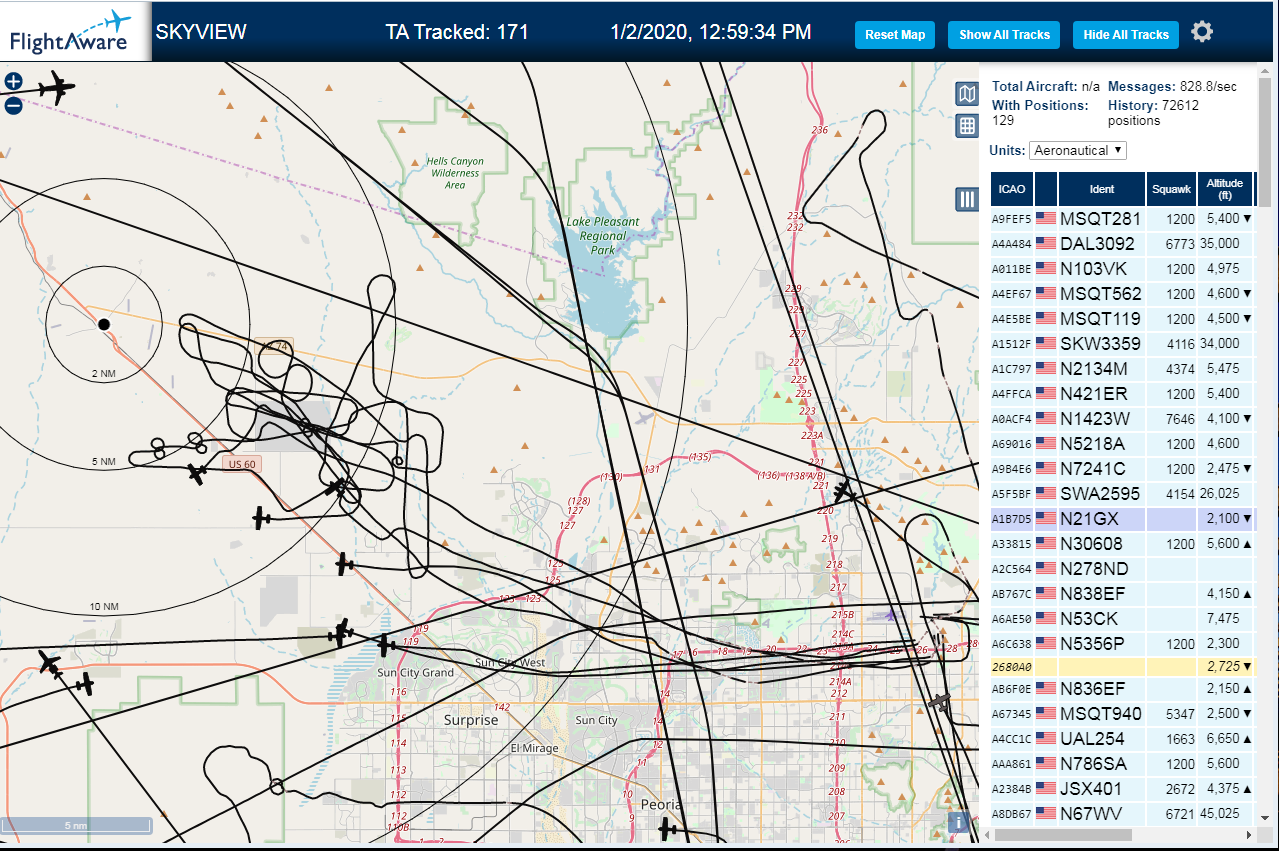Image resolution: width=1279 pixels, height=851 pixels.
Task: Select the SWA2595 flight row
Action: (1123, 493)
